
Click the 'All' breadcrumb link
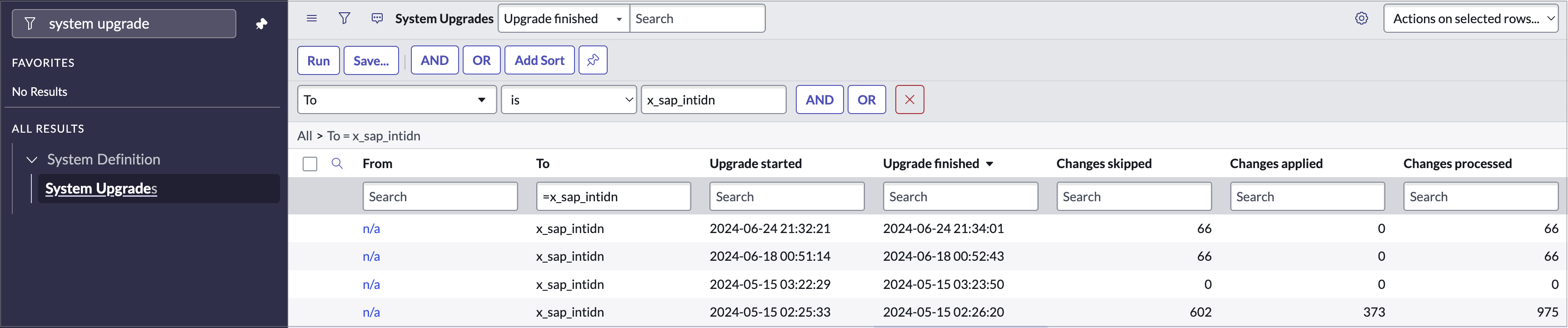pyautogui.click(x=305, y=136)
